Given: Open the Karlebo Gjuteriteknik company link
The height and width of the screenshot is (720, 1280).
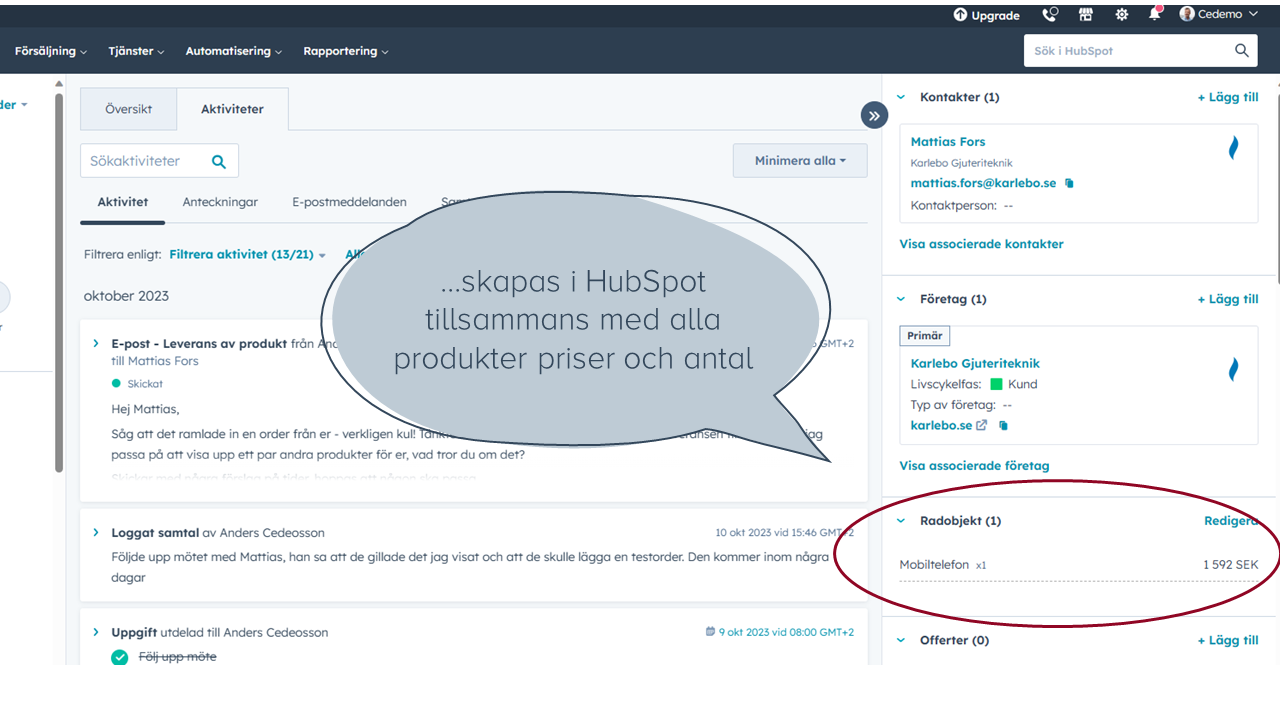Looking at the screenshot, I should pyautogui.click(x=975, y=364).
